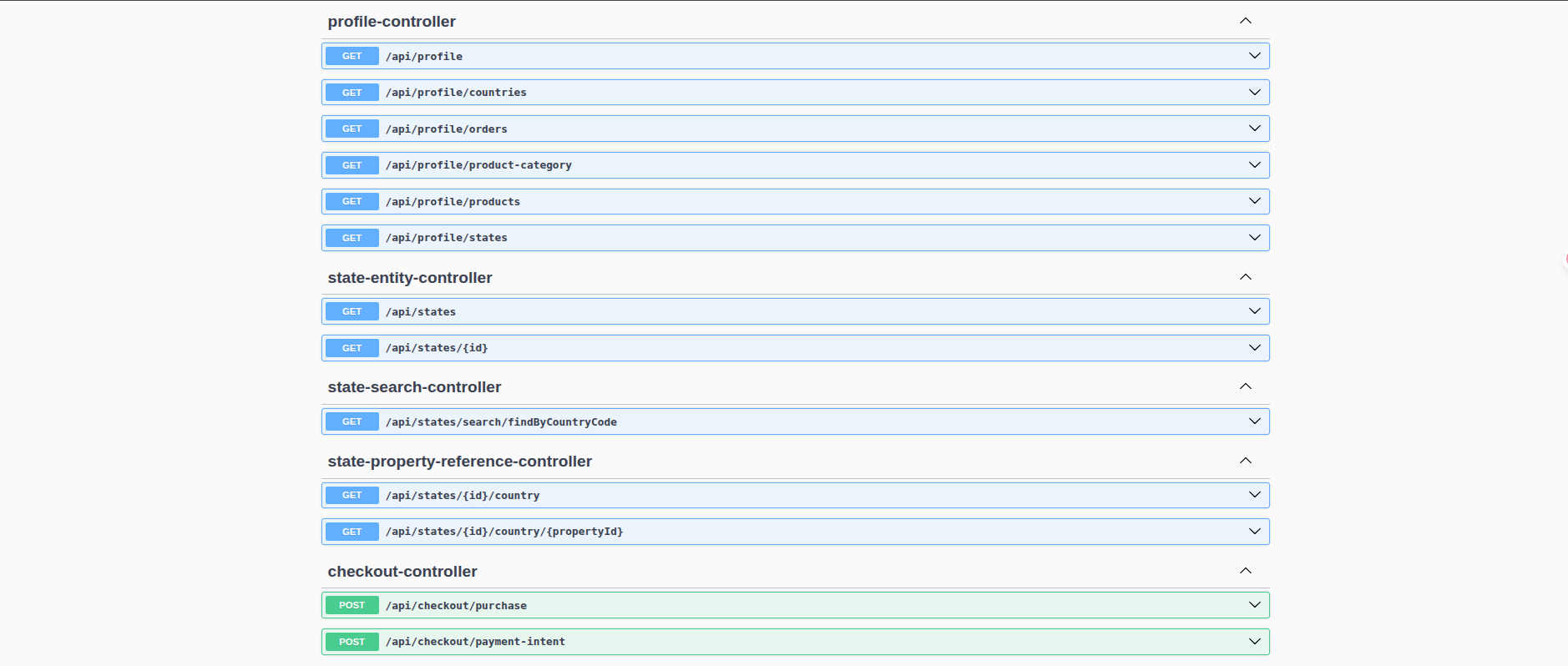Click the GET badge for /api/profile/products
The image size is (1568, 666).
(352, 201)
